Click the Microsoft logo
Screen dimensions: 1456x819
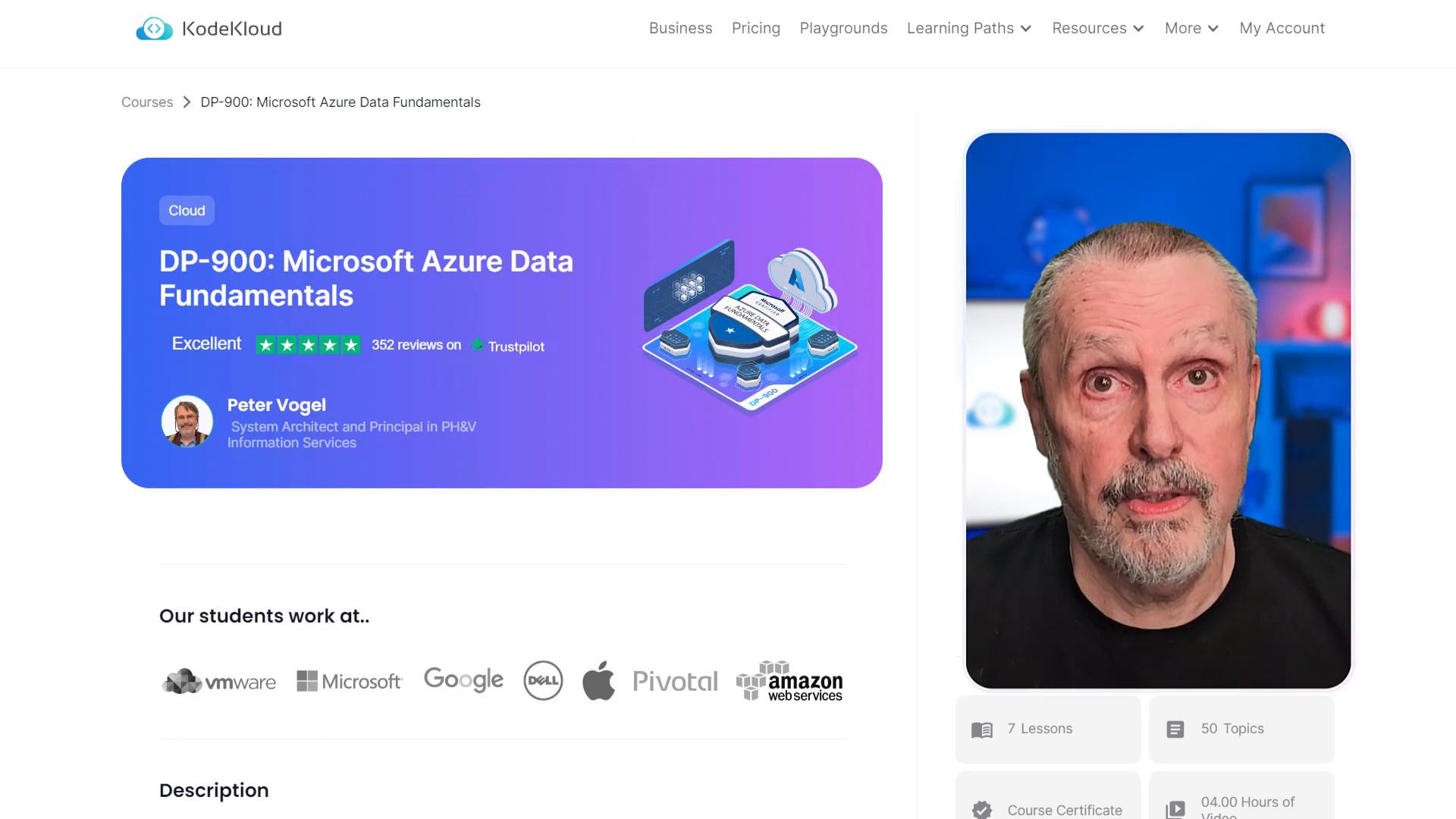pos(349,681)
